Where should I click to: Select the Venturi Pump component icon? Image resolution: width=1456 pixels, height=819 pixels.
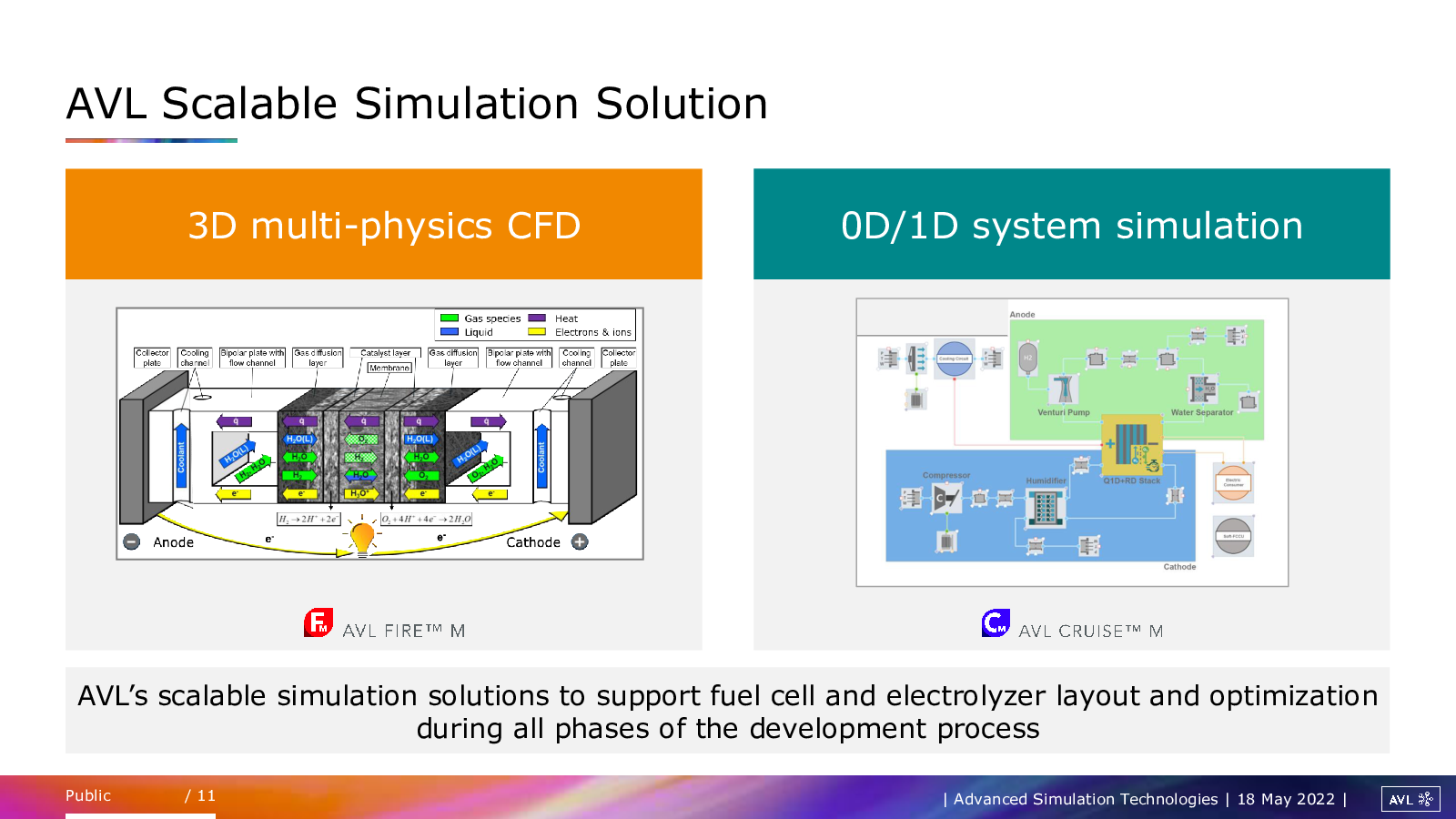(x=1063, y=389)
